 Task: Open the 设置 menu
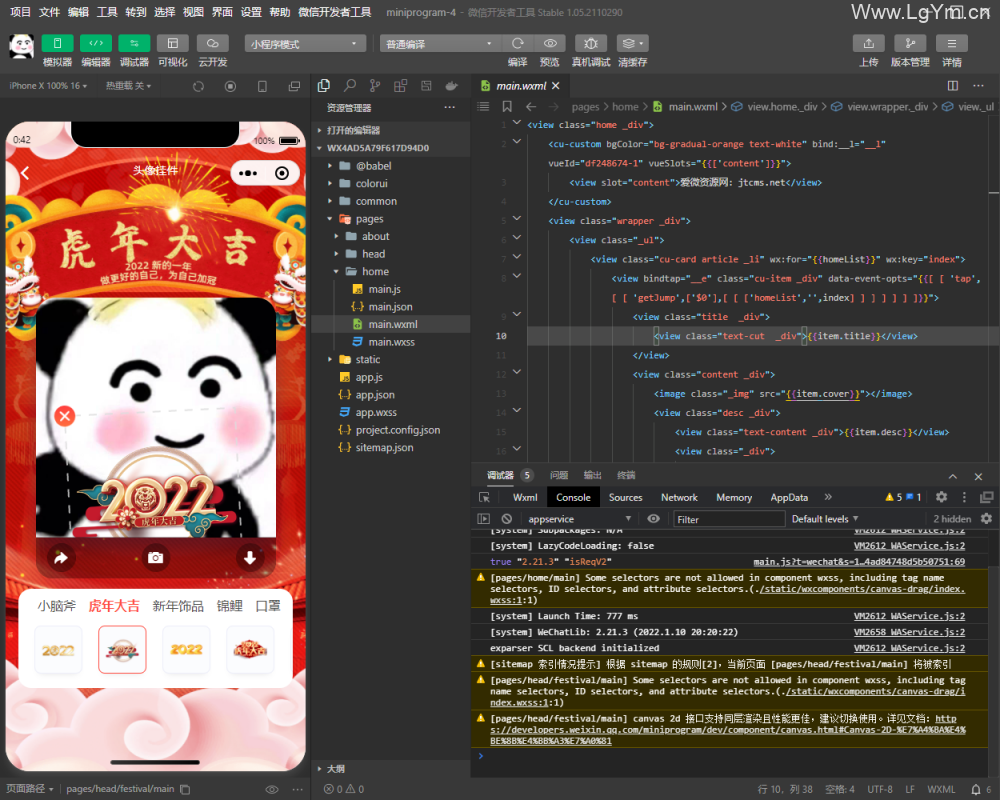(x=251, y=12)
